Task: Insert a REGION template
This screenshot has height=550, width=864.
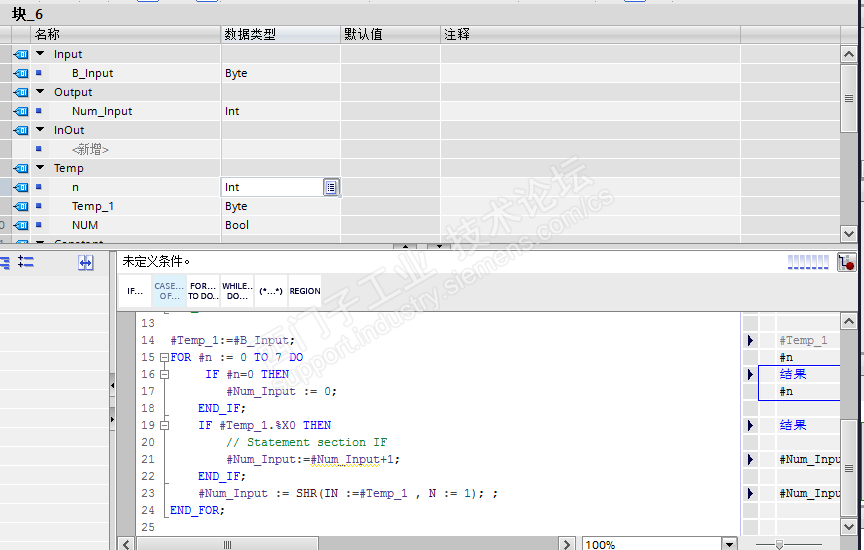Action: (x=305, y=291)
